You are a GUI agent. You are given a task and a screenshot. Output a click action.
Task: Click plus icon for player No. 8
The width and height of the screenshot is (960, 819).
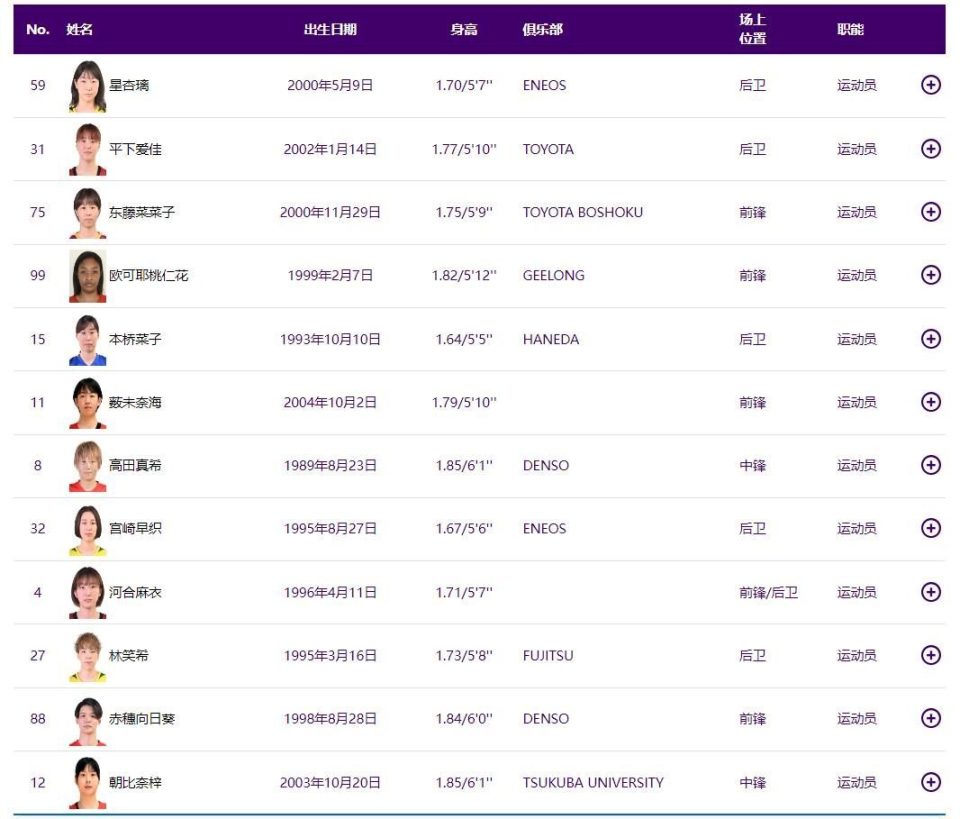930,465
